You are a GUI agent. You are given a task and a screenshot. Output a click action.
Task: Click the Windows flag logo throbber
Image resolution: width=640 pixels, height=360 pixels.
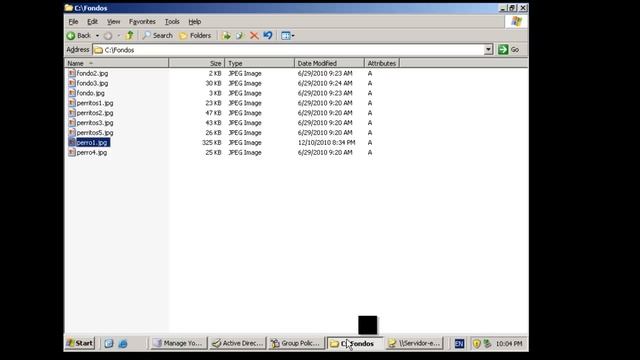click(516, 22)
